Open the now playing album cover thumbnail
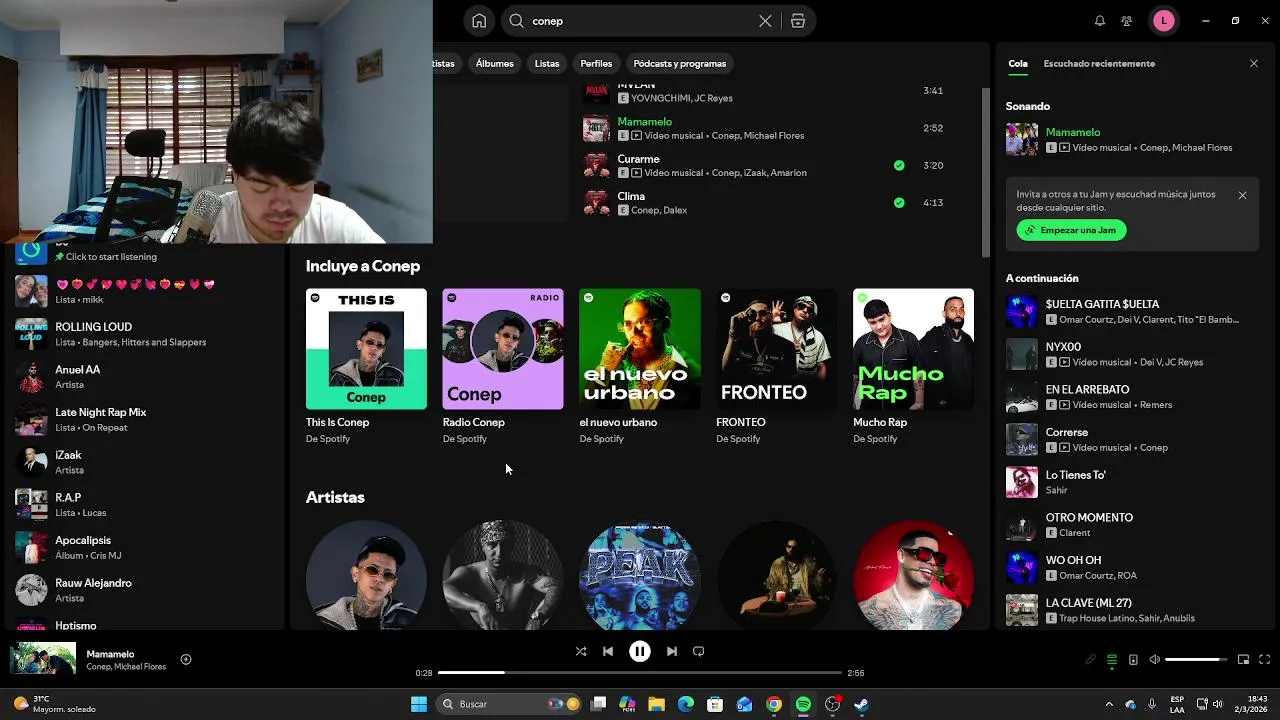1280x720 pixels. pos(43,659)
